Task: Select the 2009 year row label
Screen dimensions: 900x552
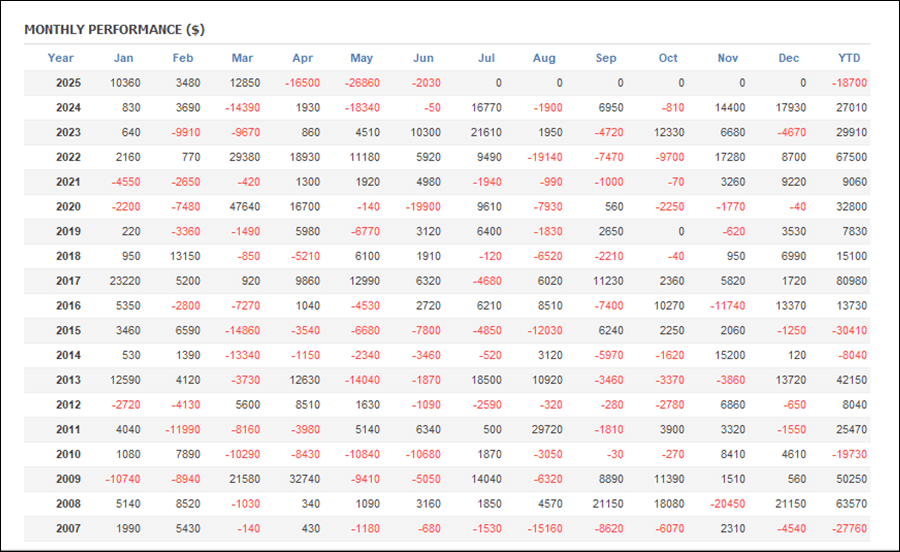Action: (68, 479)
